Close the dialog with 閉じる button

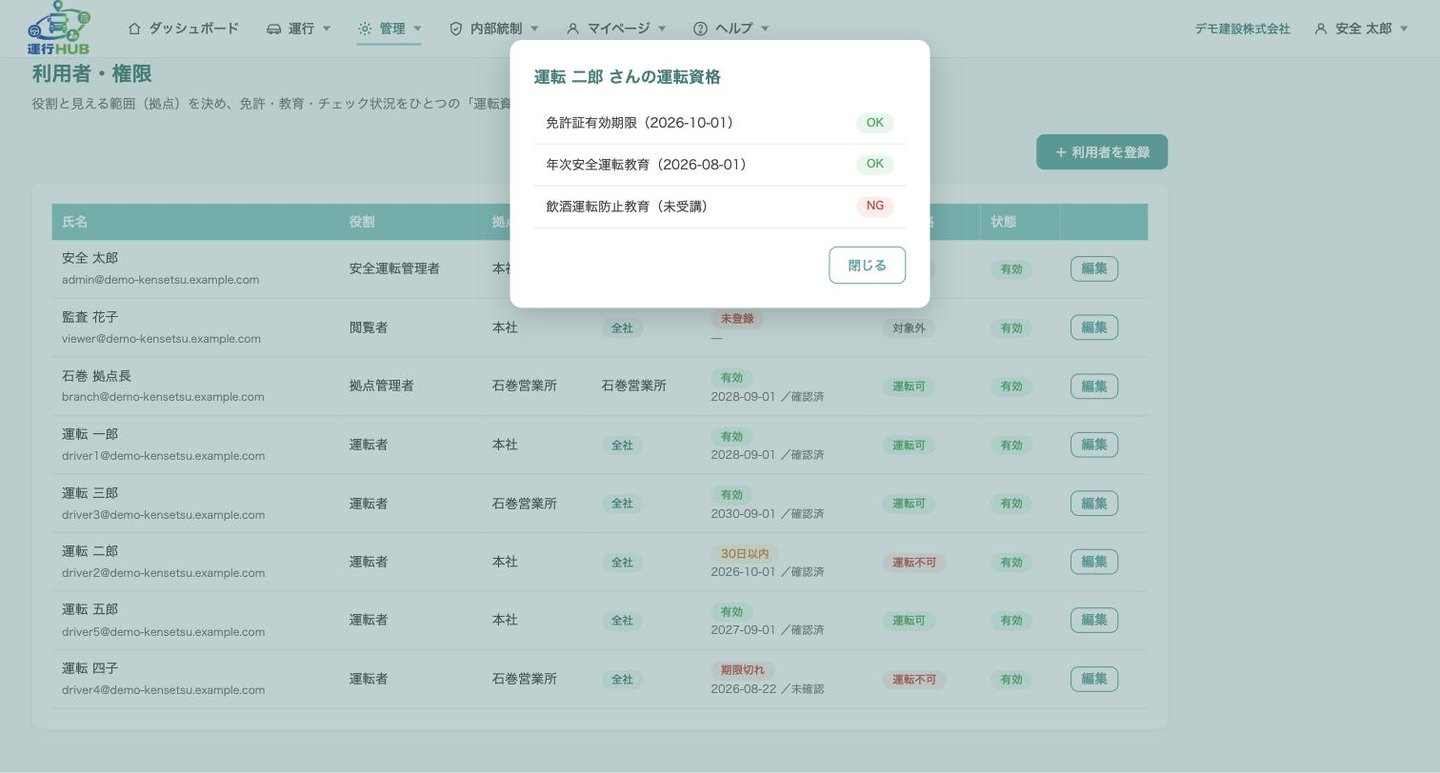(867, 265)
